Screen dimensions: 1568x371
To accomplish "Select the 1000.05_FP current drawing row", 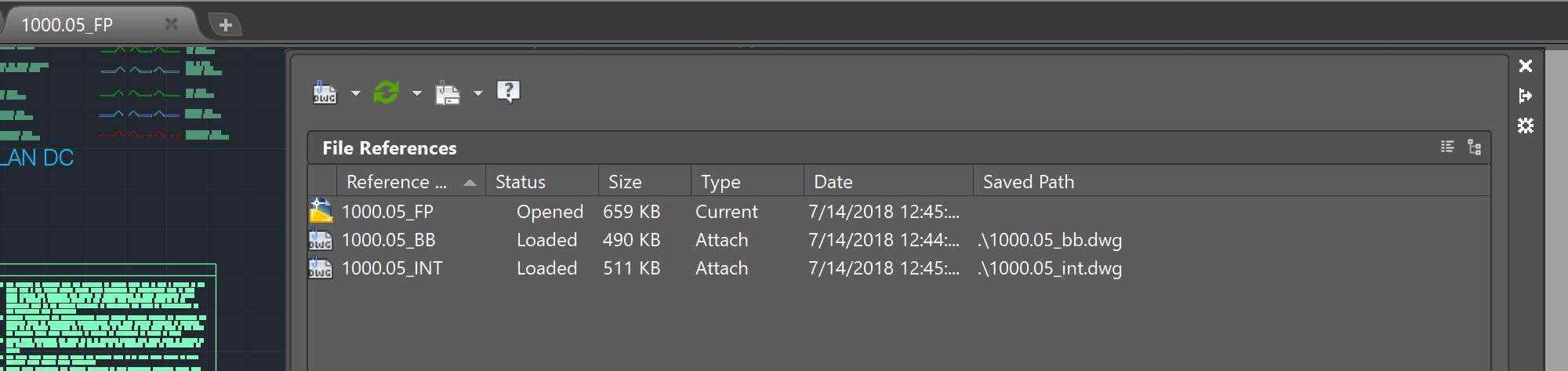I will coord(387,212).
